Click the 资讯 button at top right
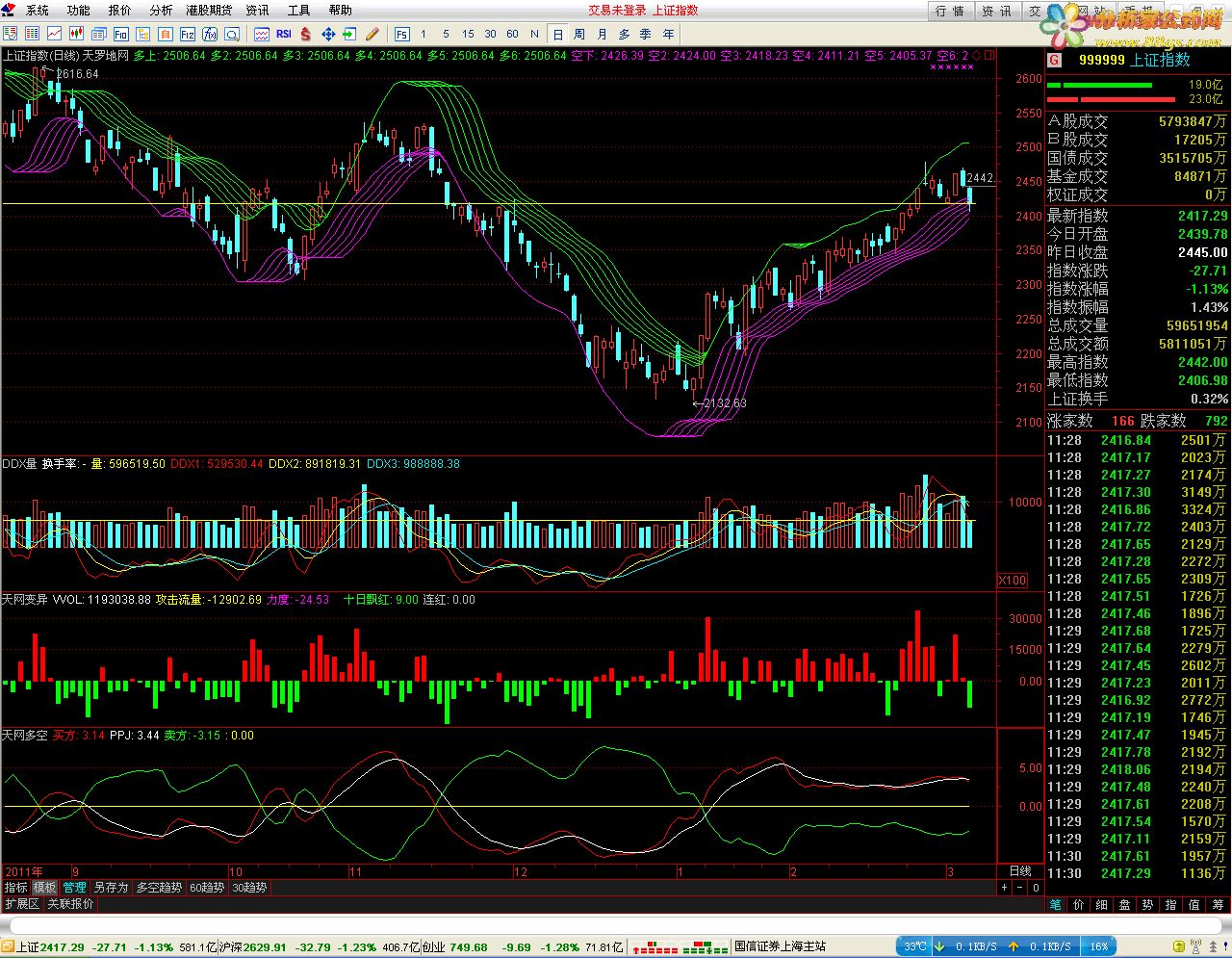 [x=996, y=11]
